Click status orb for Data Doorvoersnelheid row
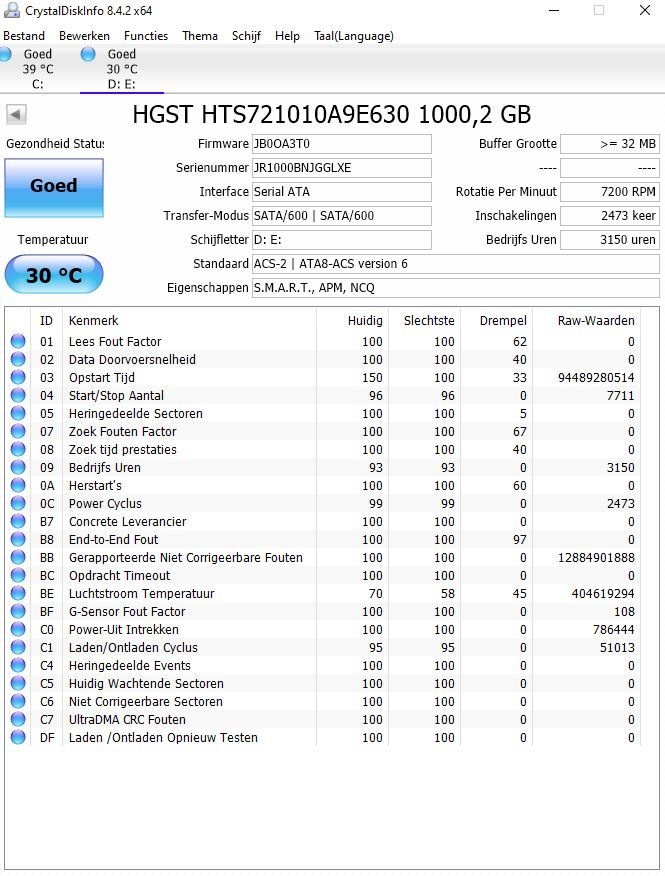The height and width of the screenshot is (876, 665). (x=18, y=359)
